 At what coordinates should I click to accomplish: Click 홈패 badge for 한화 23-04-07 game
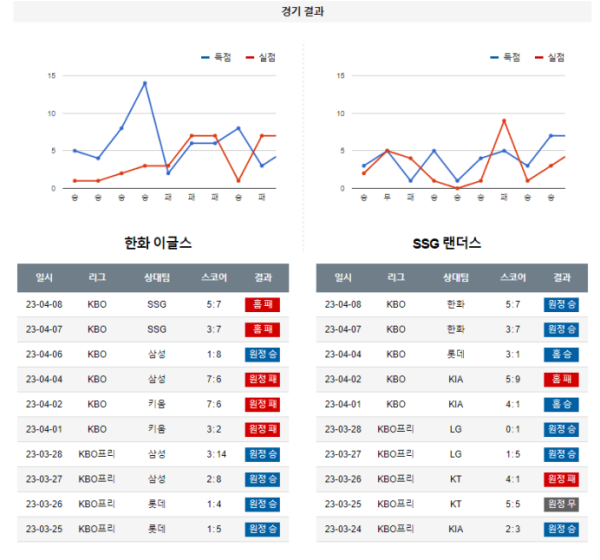(x=262, y=330)
